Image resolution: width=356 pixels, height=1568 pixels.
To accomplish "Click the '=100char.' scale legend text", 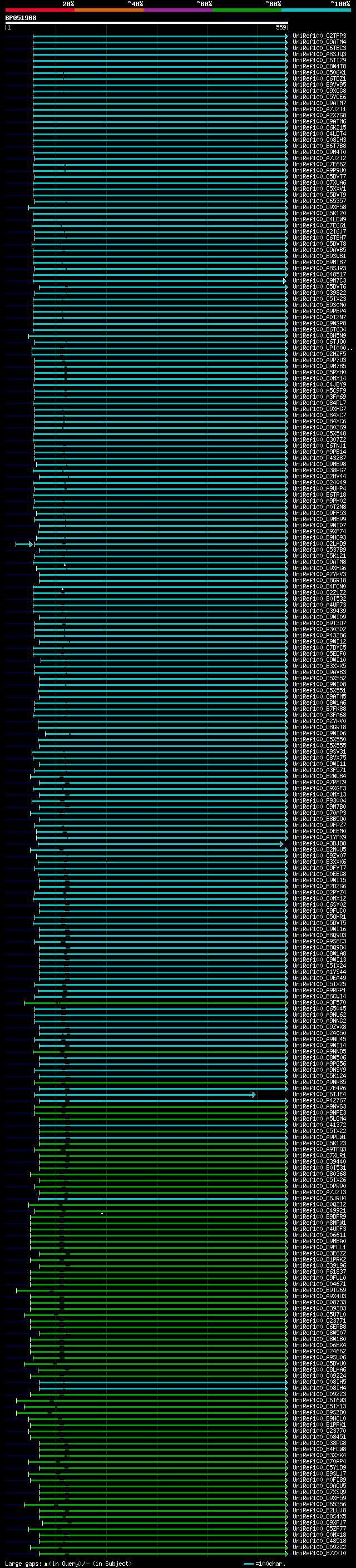I will [x=270, y=1564].
